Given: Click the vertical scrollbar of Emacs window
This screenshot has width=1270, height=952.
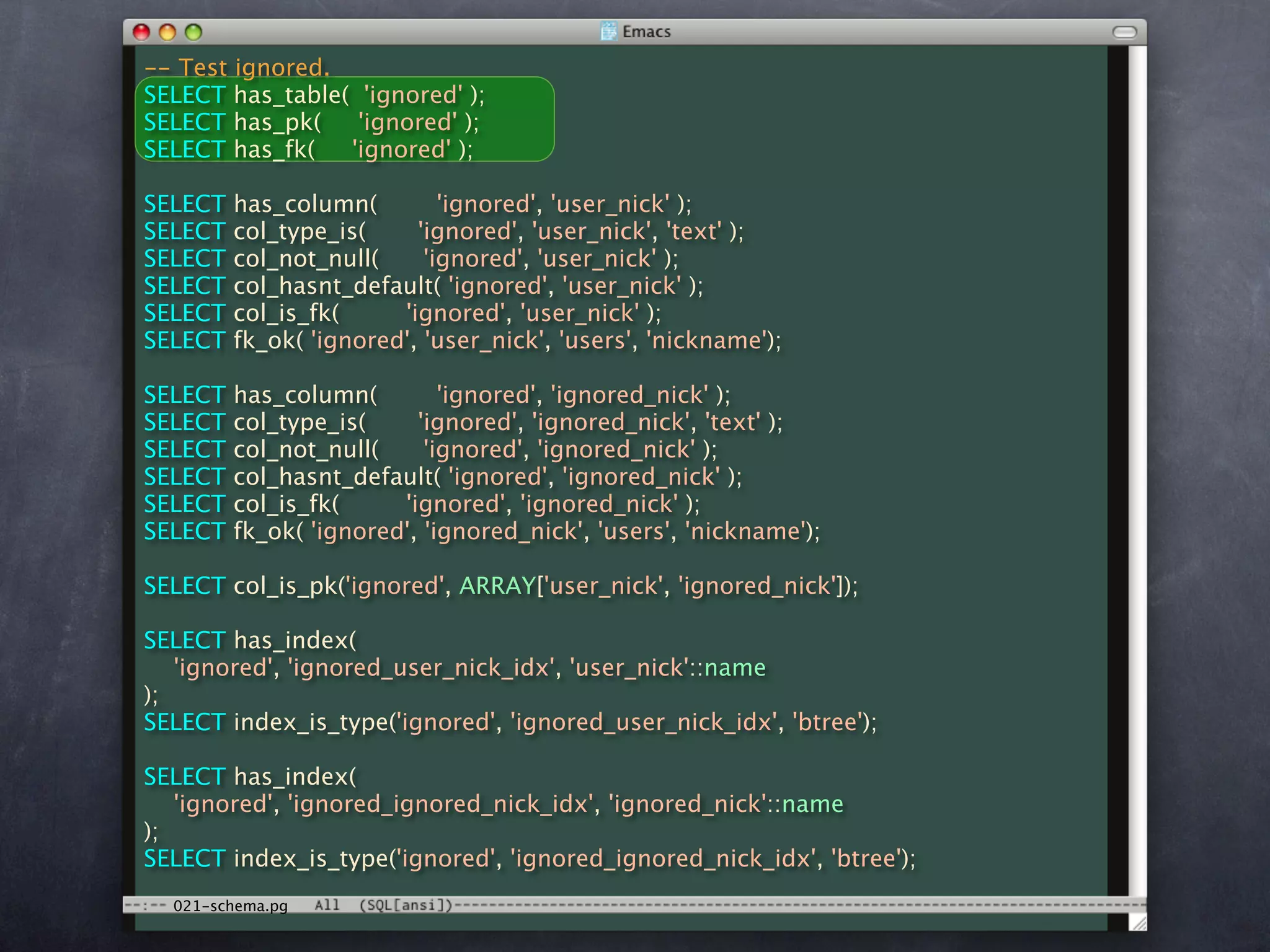Looking at the screenshot, I should pos(1137,471).
